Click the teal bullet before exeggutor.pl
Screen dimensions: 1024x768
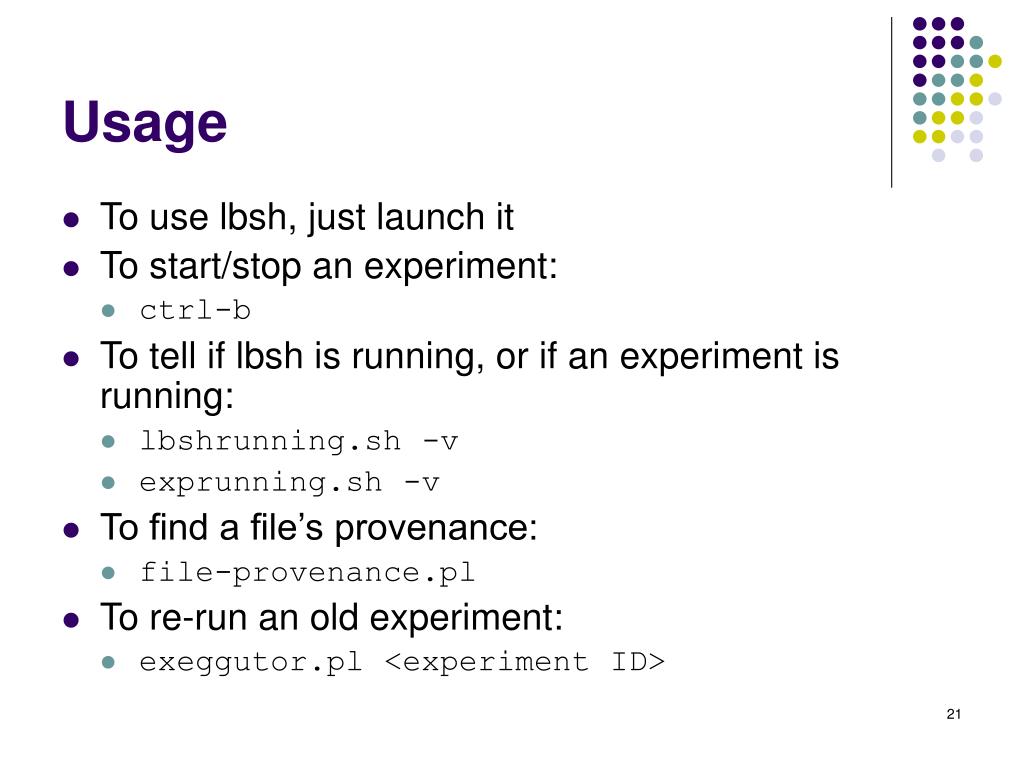(108, 663)
